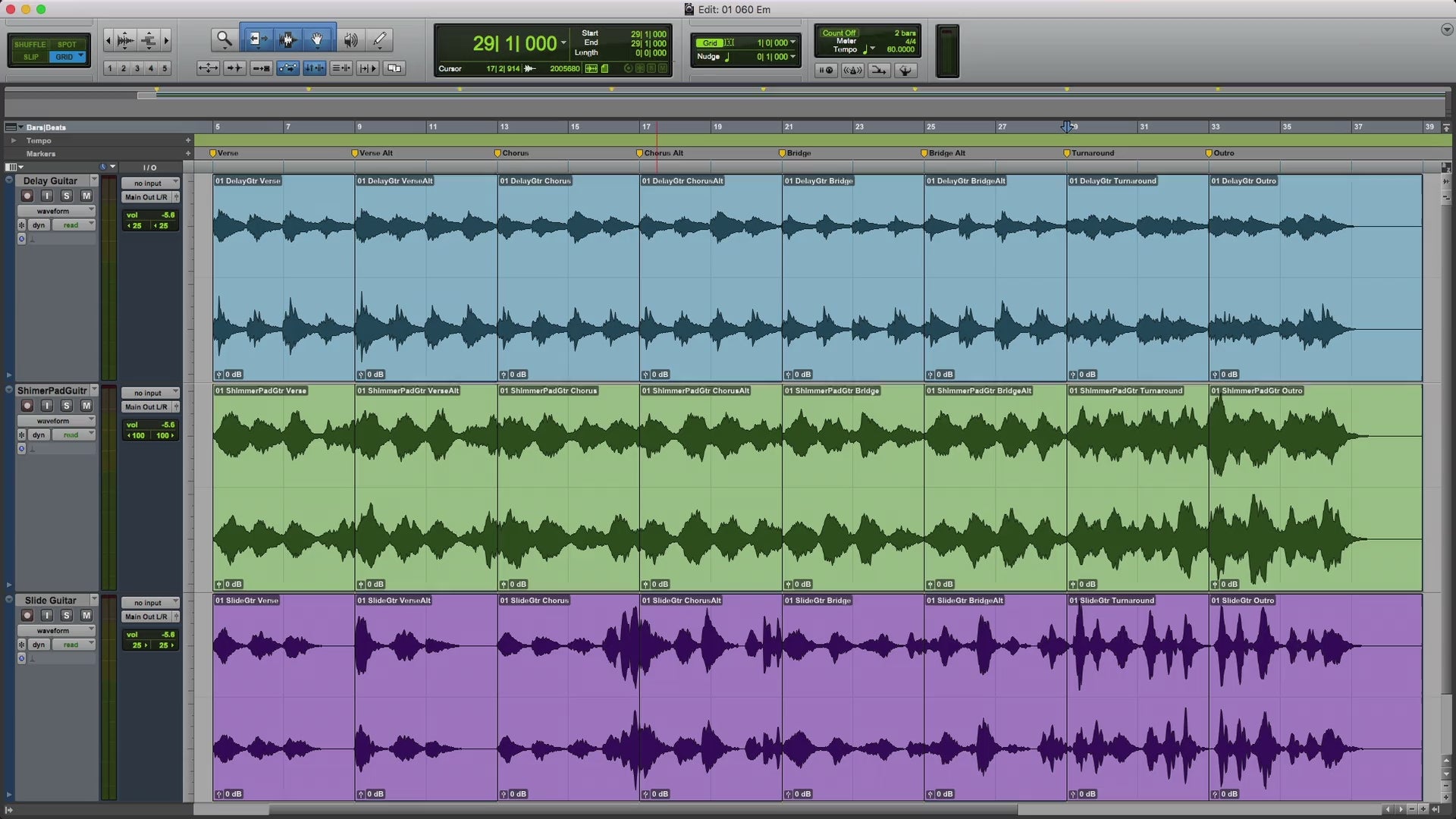Switch to Slip edit mode
This screenshot has width=1456, height=819.
[30, 57]
